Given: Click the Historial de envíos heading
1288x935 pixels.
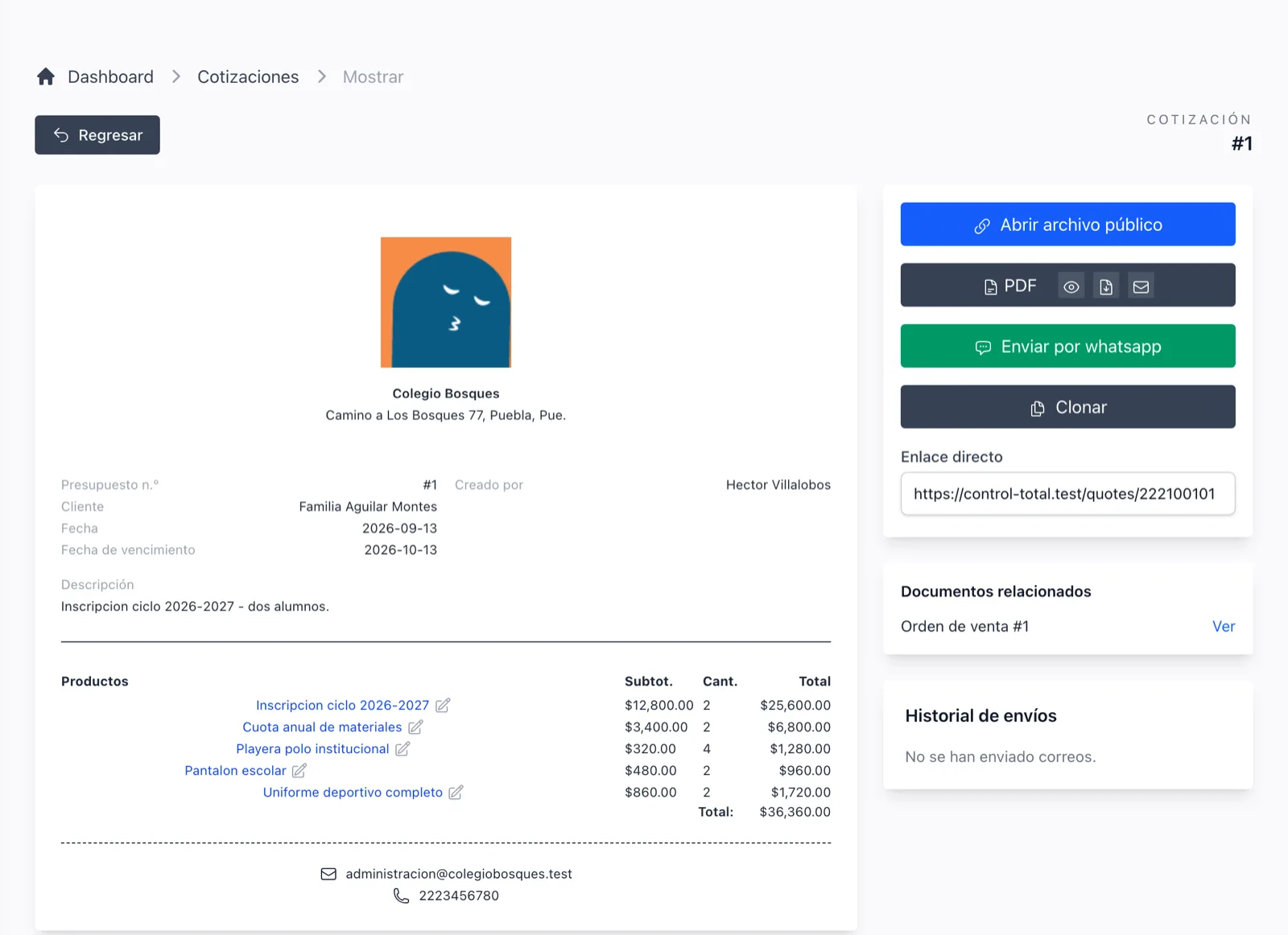Looking at the screenshot, I should tap(980, 715).
